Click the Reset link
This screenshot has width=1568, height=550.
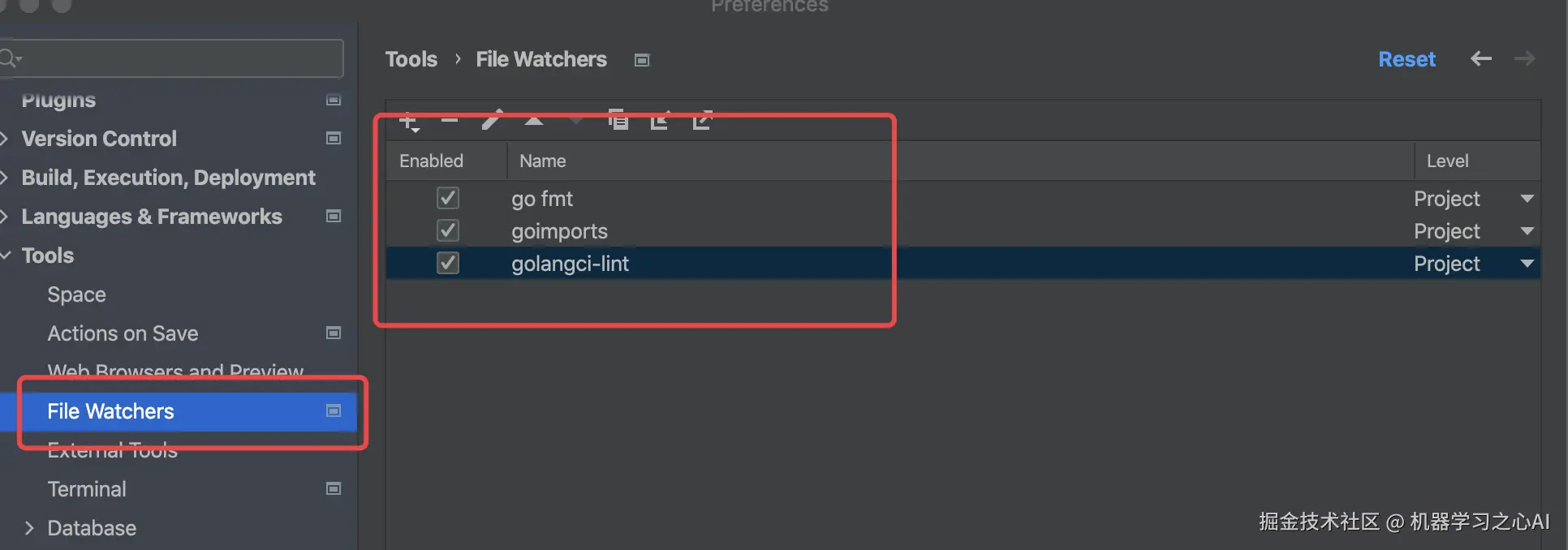[1406, 59]
